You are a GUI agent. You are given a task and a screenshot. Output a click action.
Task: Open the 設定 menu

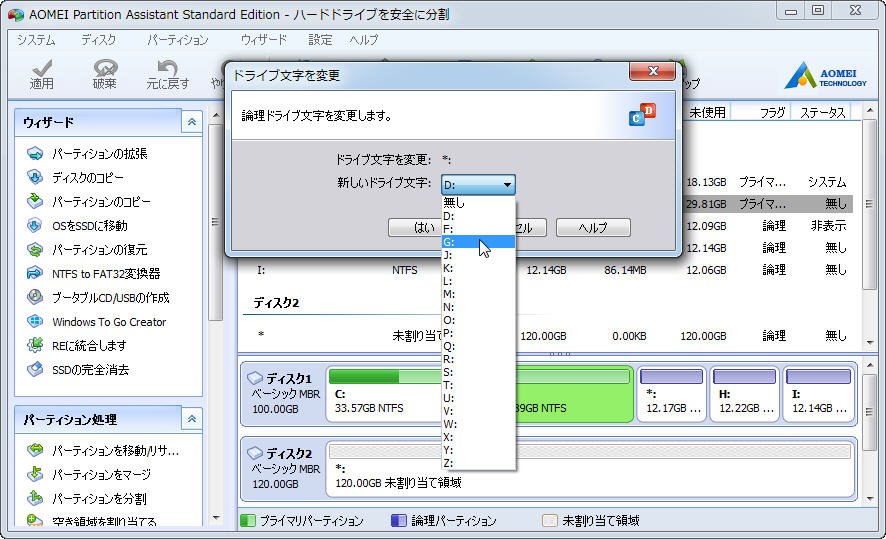320,40
